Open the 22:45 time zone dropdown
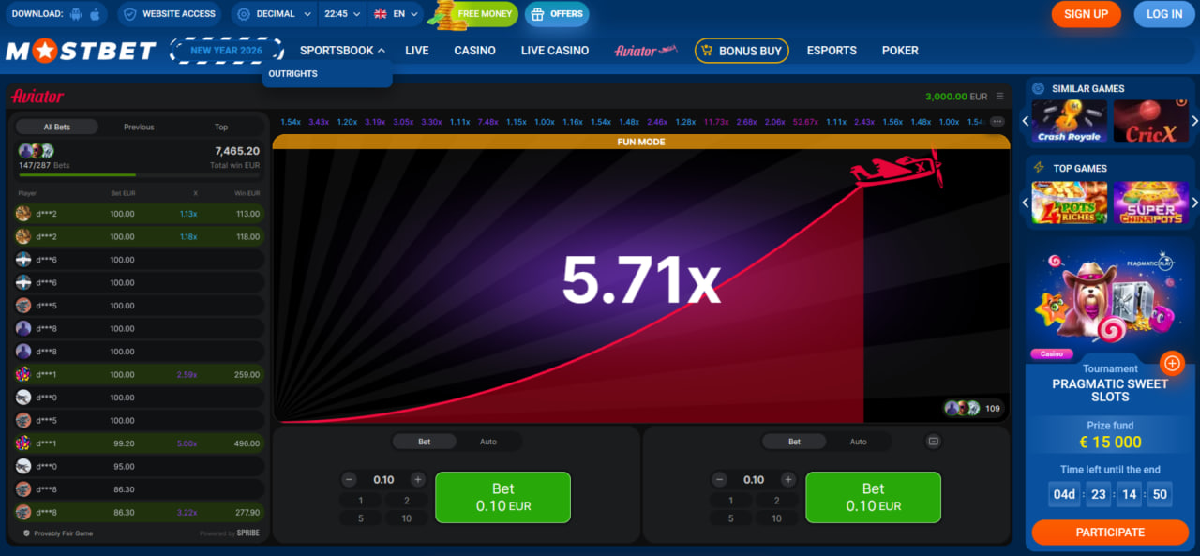 (x=341, y=14)
